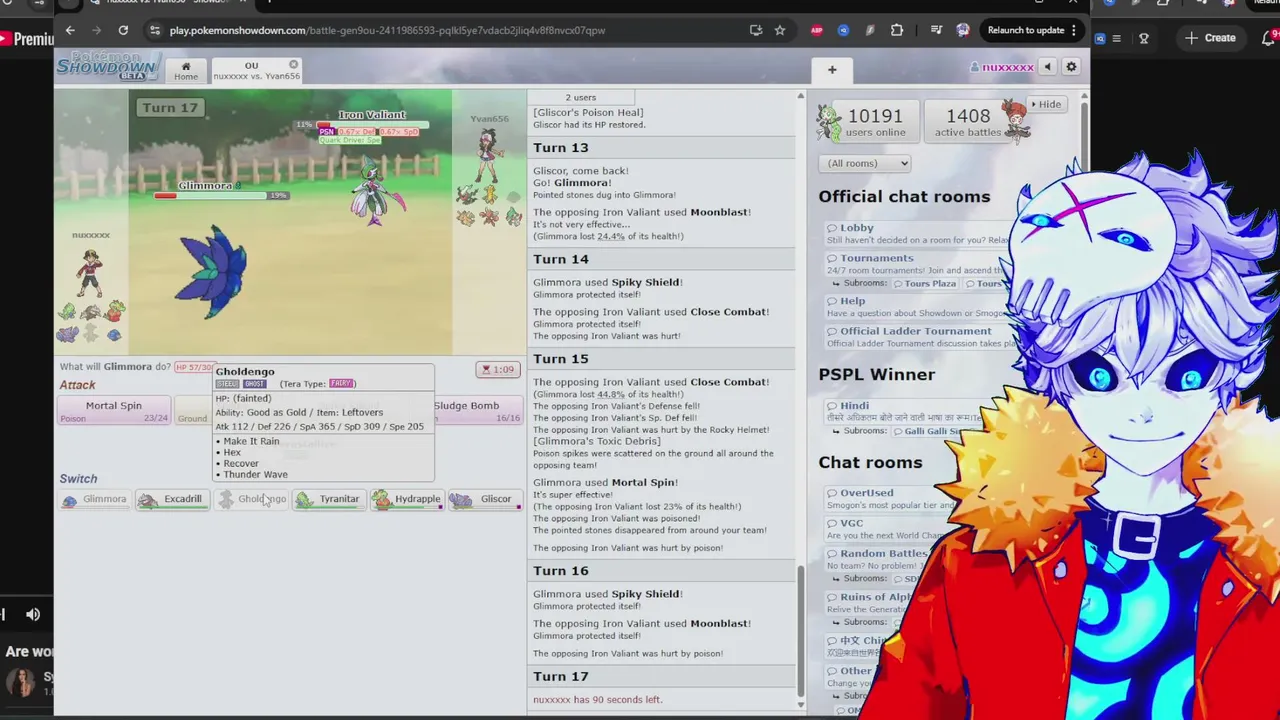Viewport: 1280px width, 720px height.
Task: Open Showdown options gear icon
Action: tap(1071, 67)
